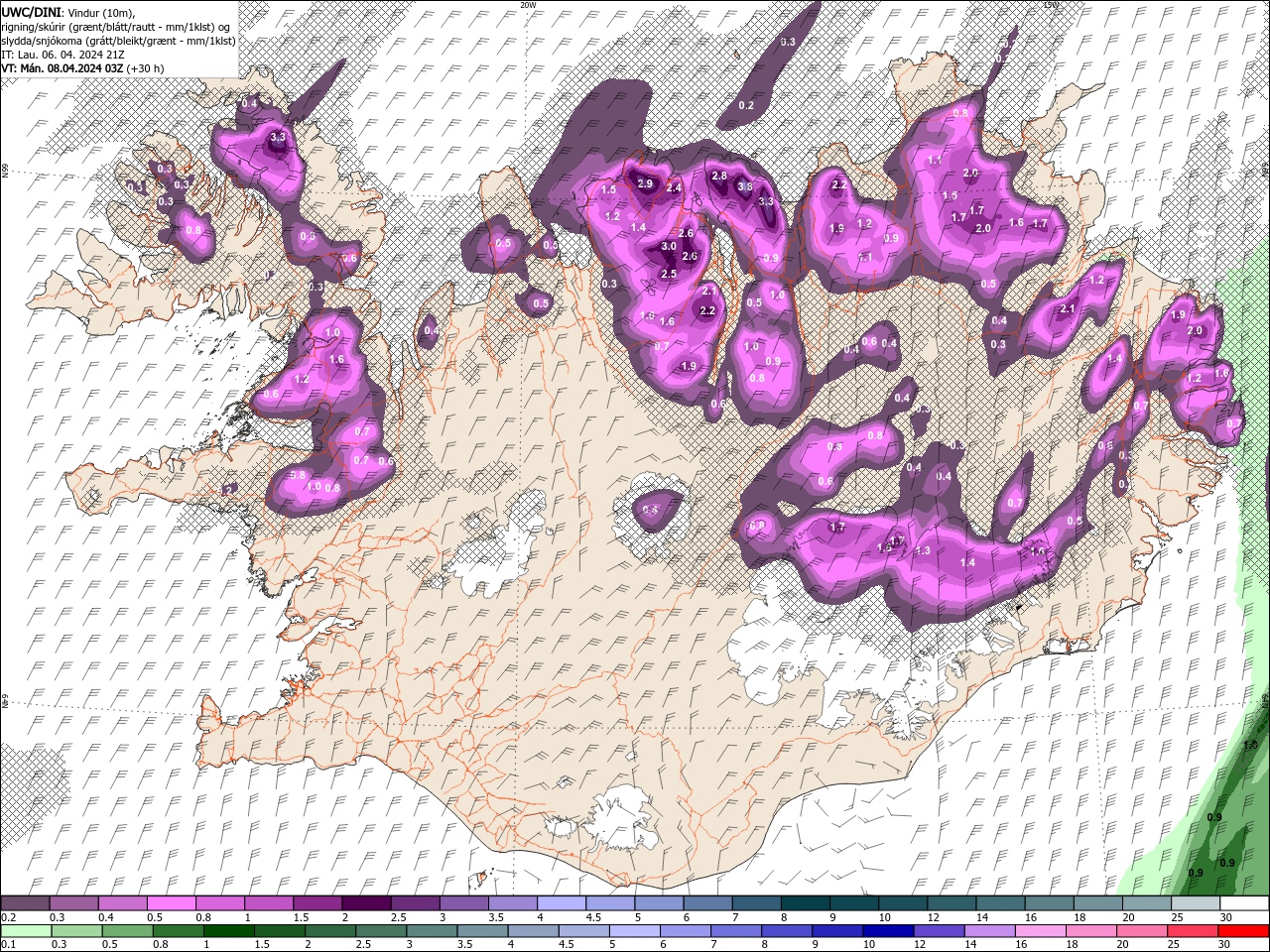Image resolution: width=1270 pixels, height=952 pixels.
Task: Click the 'rigning/skúrir (grænt/blátt/rautt - mm/1klst) og' line
Action: point(116,27)
